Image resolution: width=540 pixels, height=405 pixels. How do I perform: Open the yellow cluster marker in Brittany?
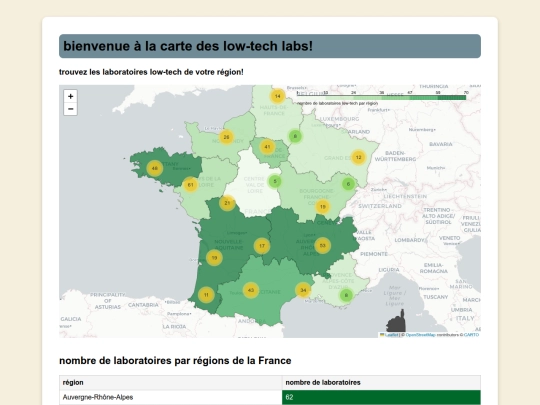point(155,168)
